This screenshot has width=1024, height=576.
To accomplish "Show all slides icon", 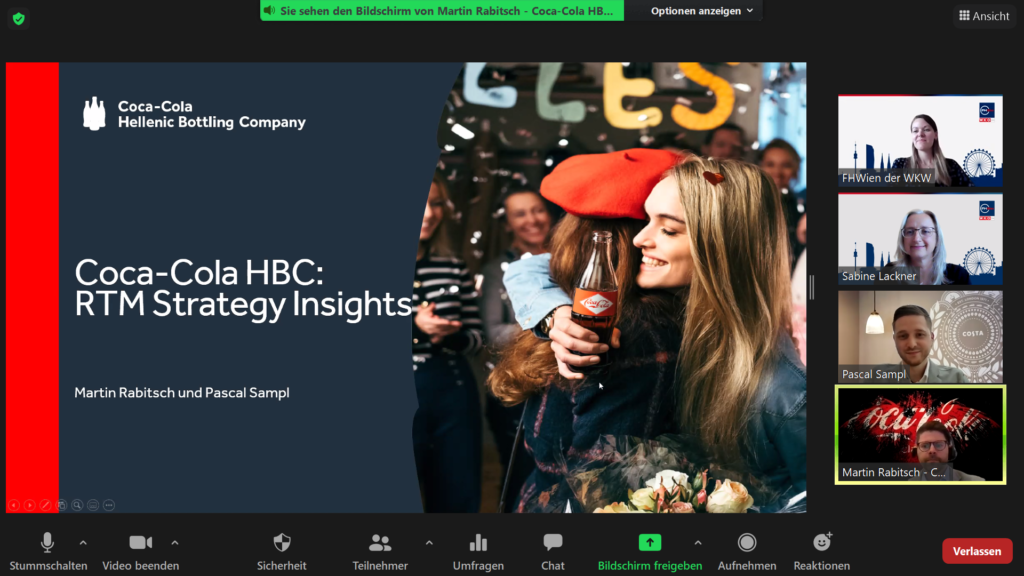I will [x=61, y=505].
